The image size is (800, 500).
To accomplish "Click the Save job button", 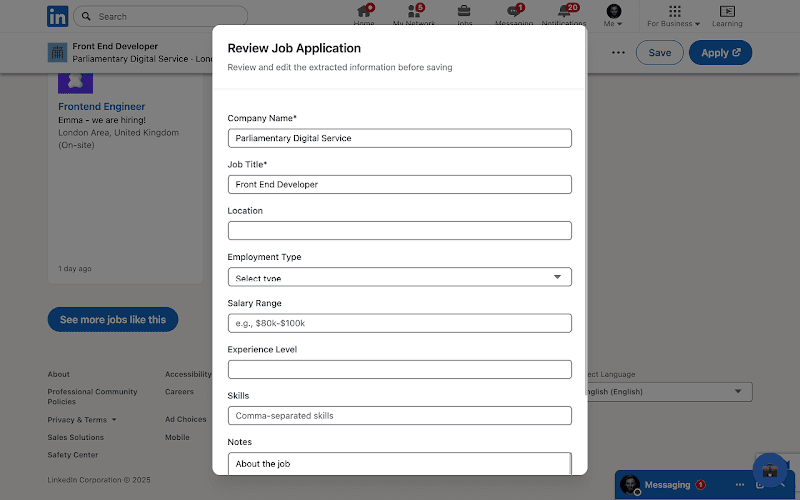I will tap(660, 53).
